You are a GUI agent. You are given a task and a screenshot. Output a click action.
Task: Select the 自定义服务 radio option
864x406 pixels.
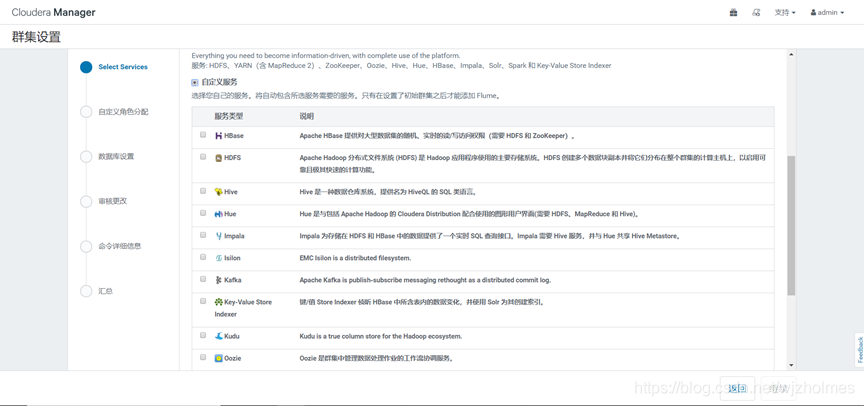[x=195, y=83]
